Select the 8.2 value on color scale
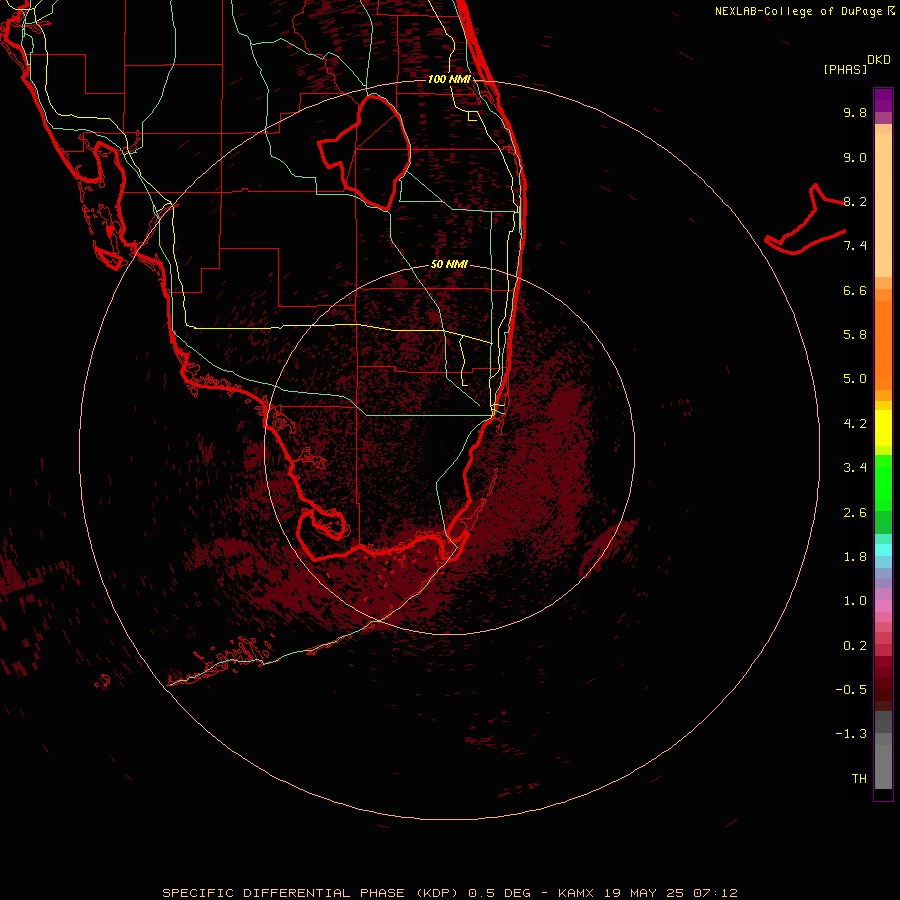The width and height of the screenshot is (900, 900). point(855,201)
